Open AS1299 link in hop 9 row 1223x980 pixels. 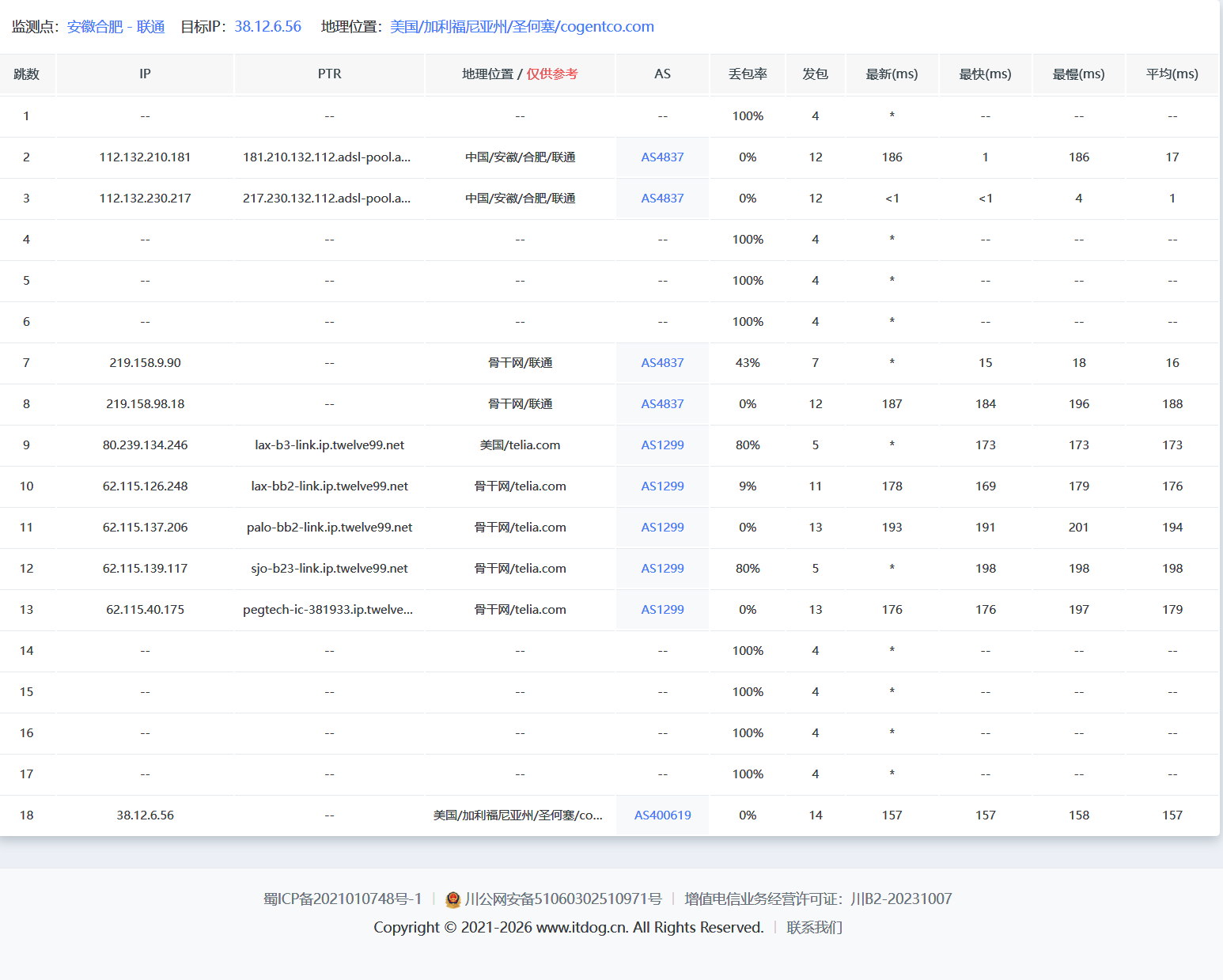click(x=662, y=445)
